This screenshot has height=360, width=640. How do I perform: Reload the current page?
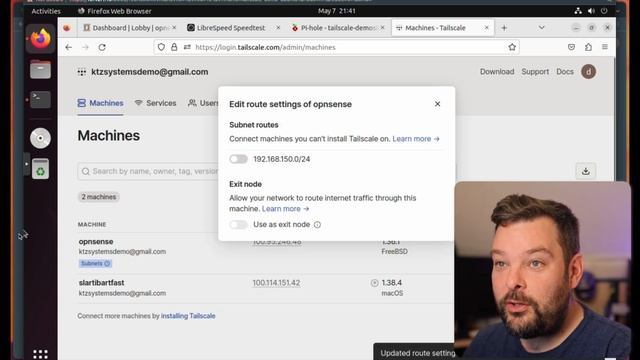click(102, 47)
